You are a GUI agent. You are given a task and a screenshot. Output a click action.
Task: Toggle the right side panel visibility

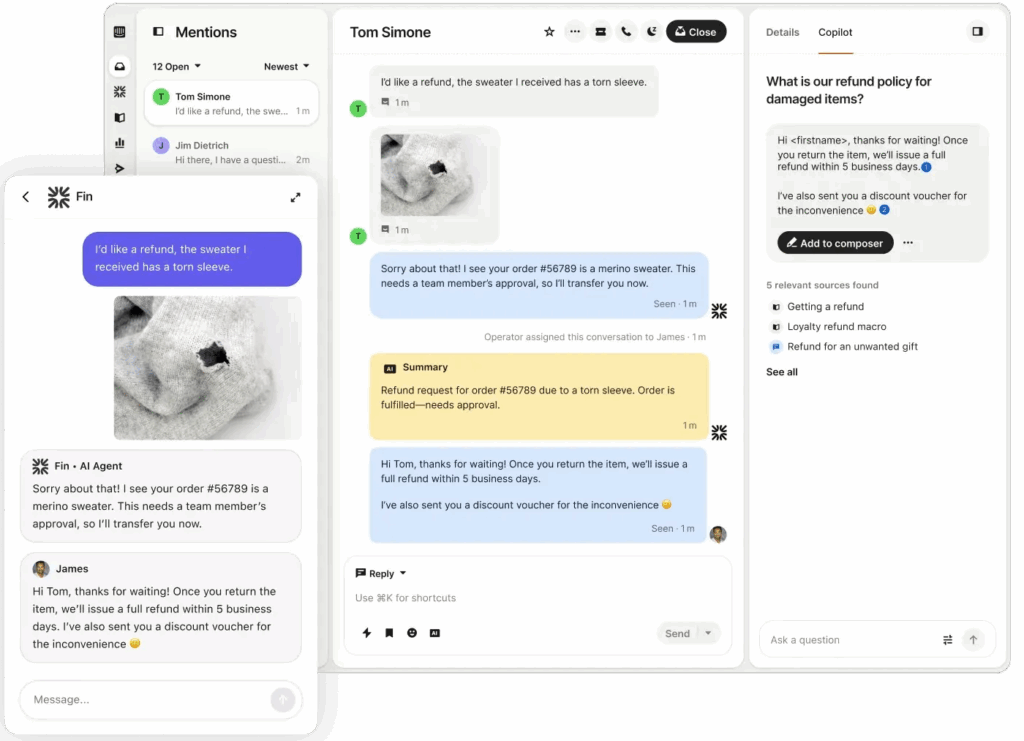[x=977, y=31]
